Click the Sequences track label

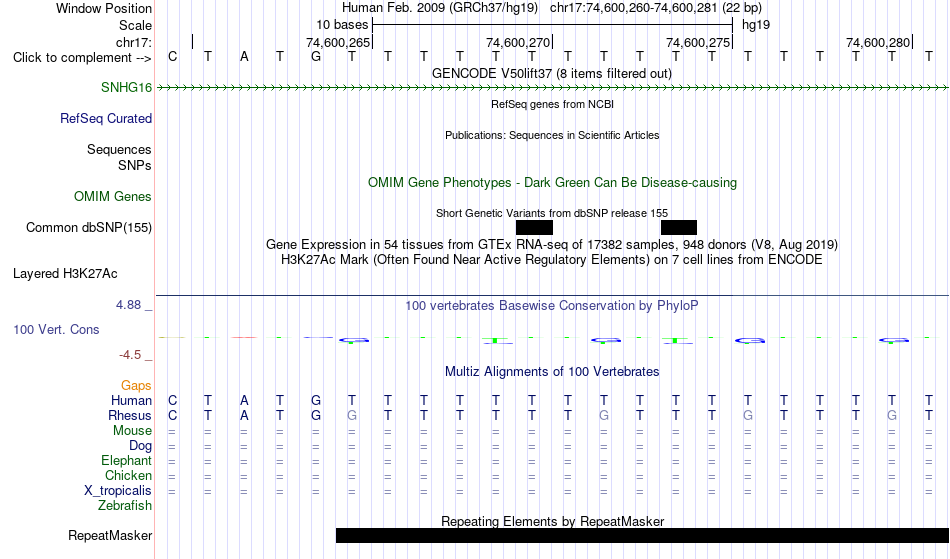click(x=119, y=149)
